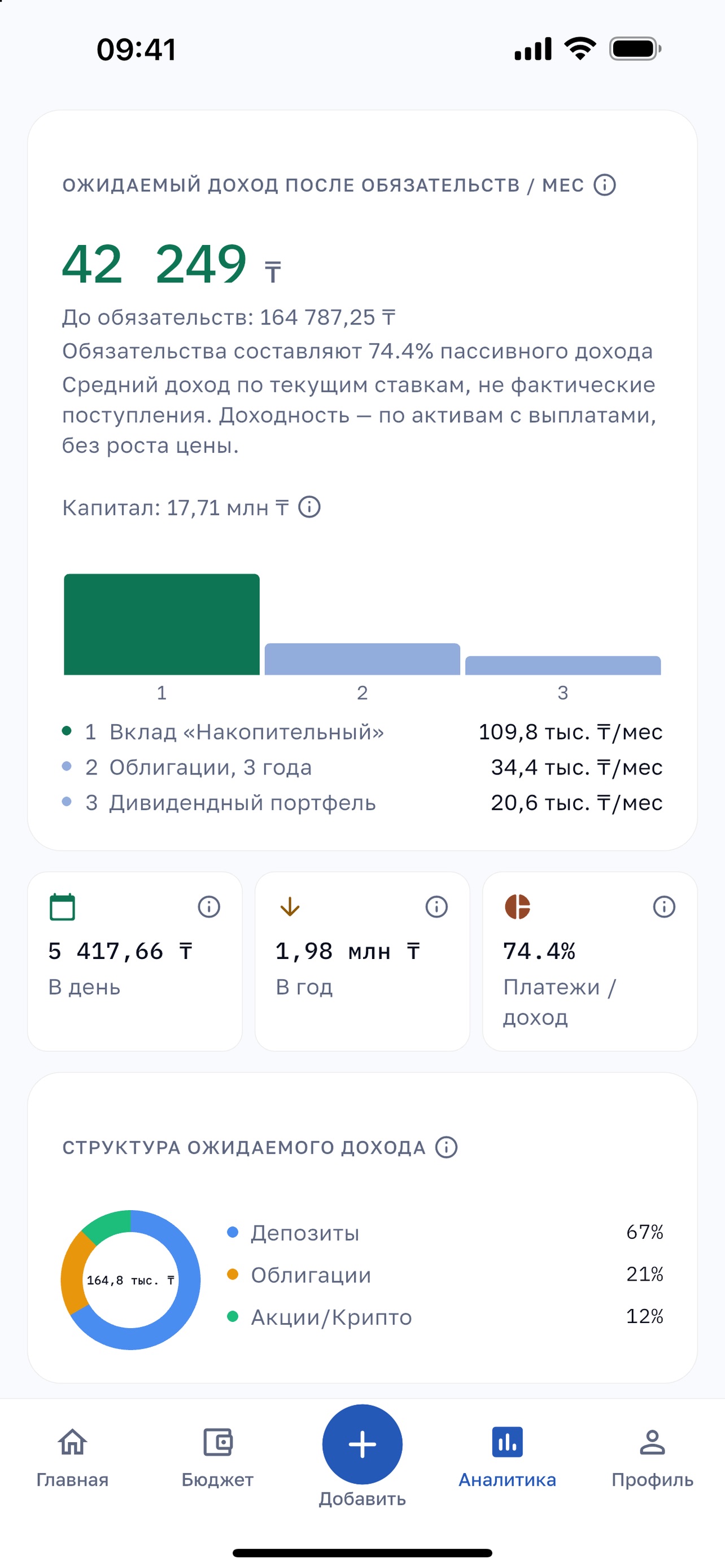Tap info icon beside expected income header

tap(605, 185)
